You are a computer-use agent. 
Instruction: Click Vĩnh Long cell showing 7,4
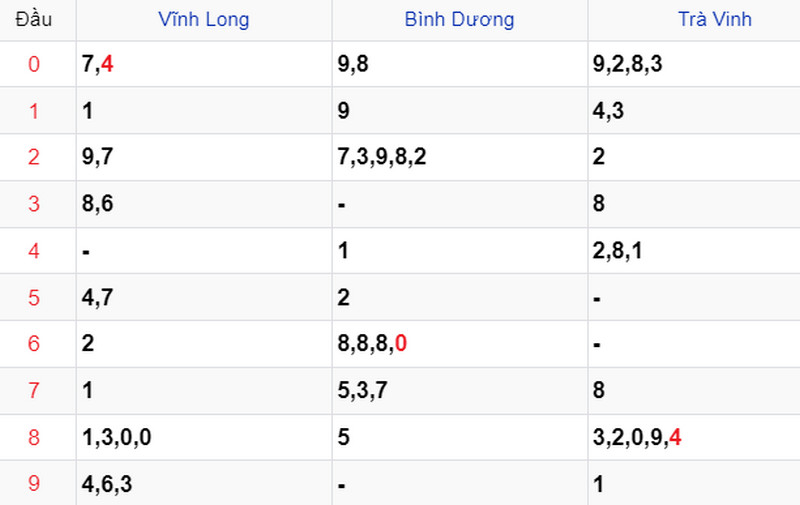coord(204,64)
